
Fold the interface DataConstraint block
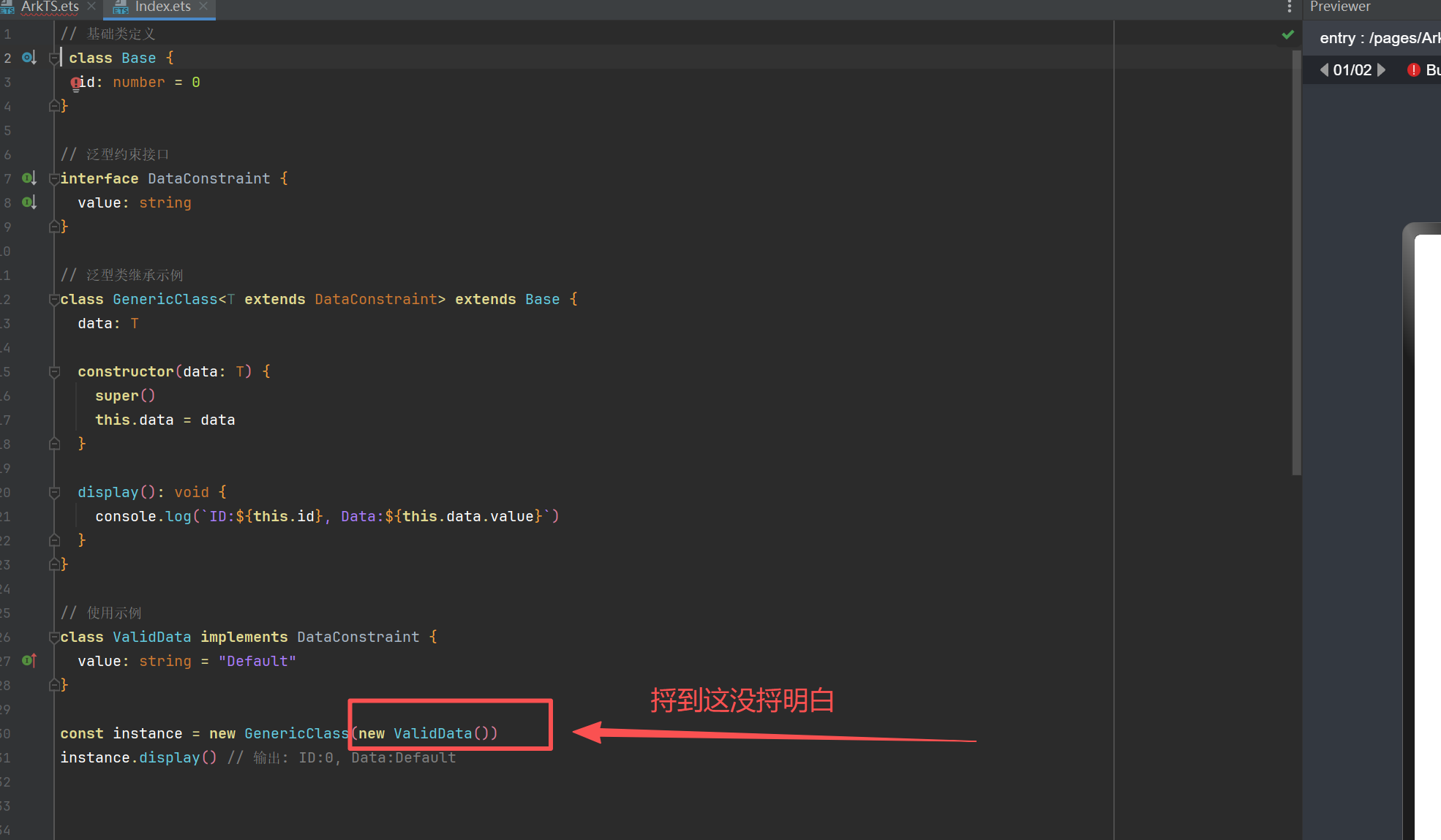pos(54,178)
